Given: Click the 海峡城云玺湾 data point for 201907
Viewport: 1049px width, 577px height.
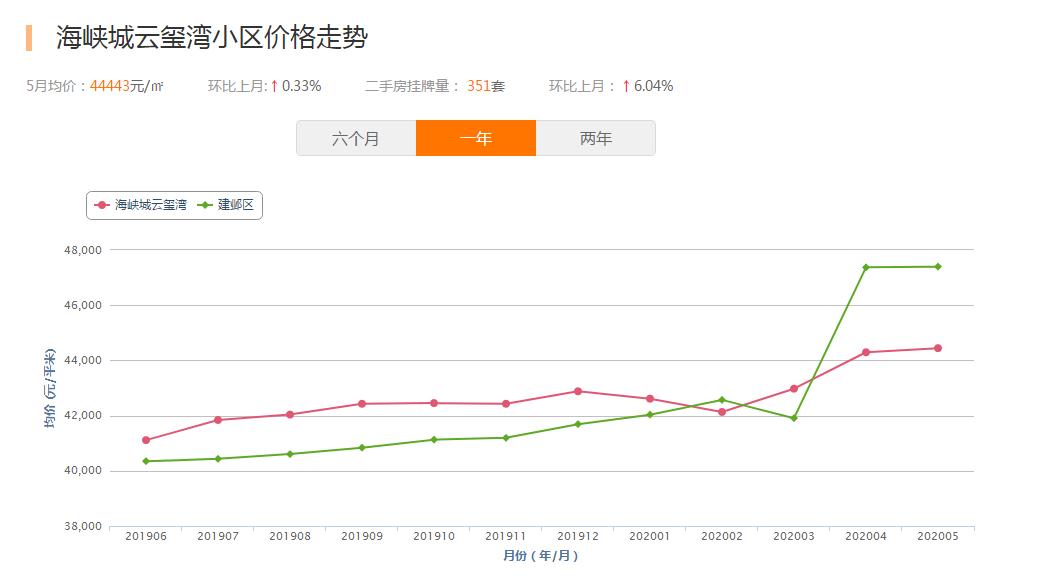Looking at the screenshot, I should [218, 420].
